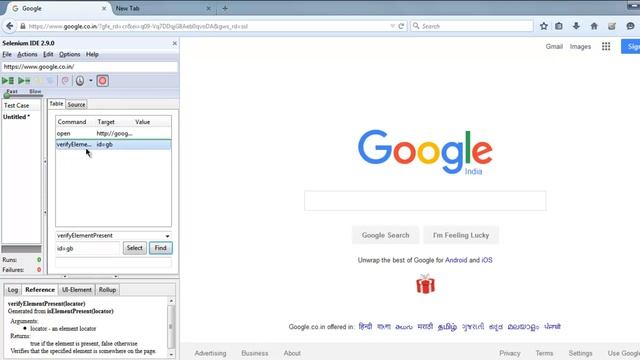Click the Target input showing id=gb

coord(88,248)
